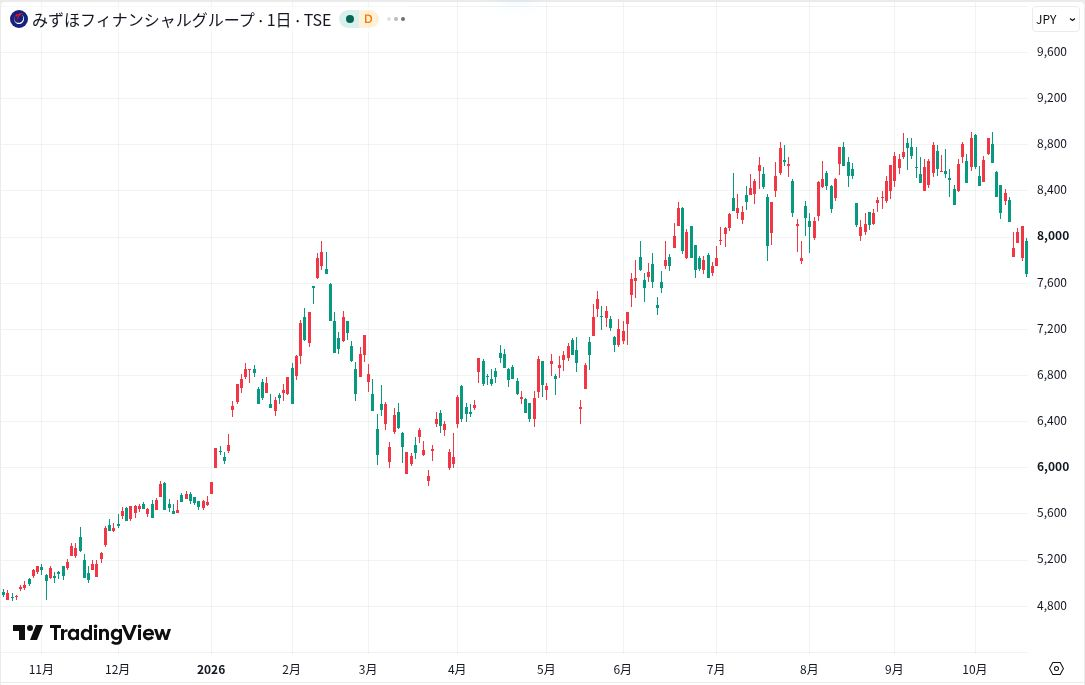Click the 9,200 price axis label

pos(1052,98)
